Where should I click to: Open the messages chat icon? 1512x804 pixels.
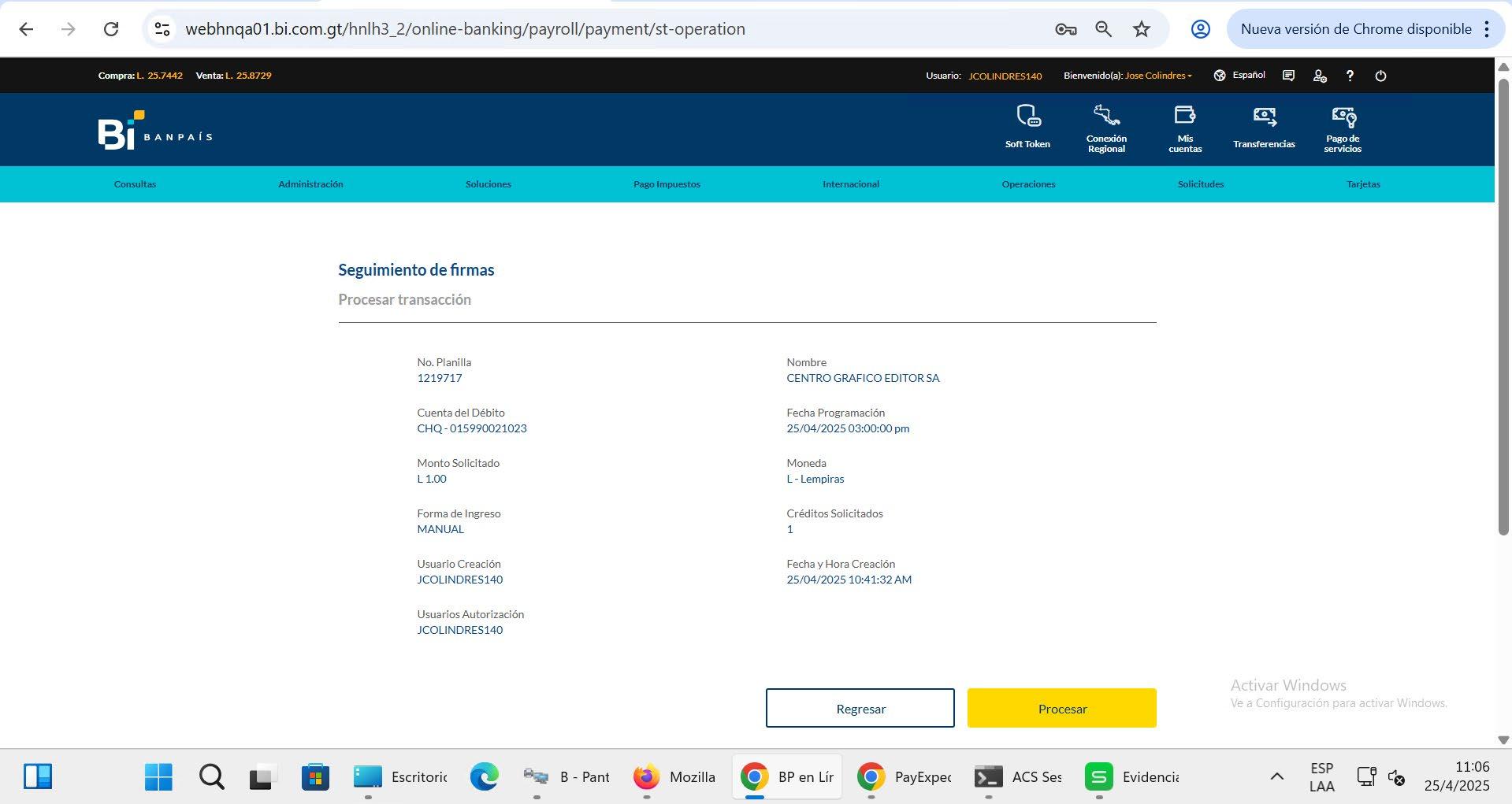click(x=1288, y=76)
